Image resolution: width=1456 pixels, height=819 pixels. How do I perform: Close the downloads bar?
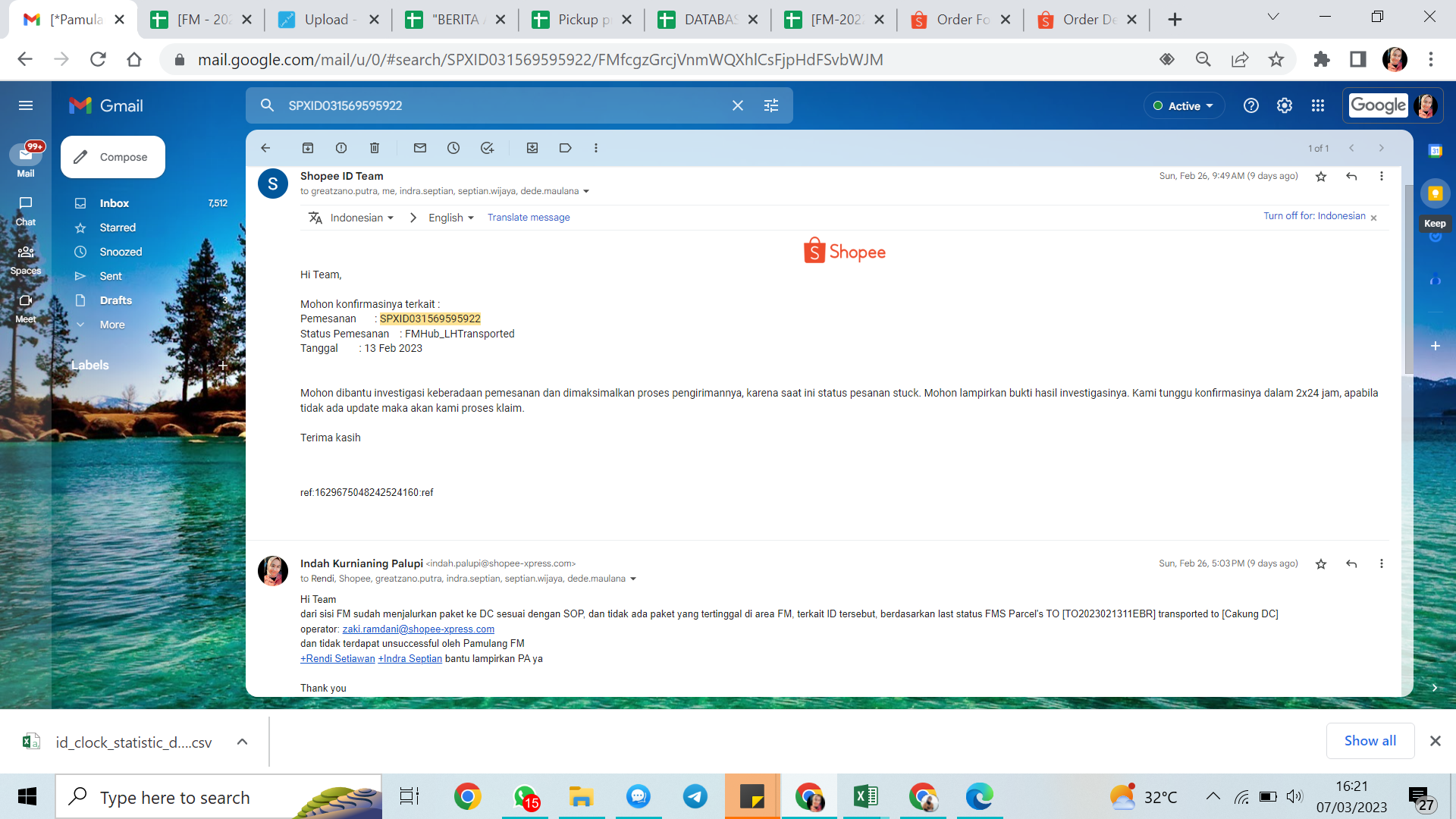1435,741
